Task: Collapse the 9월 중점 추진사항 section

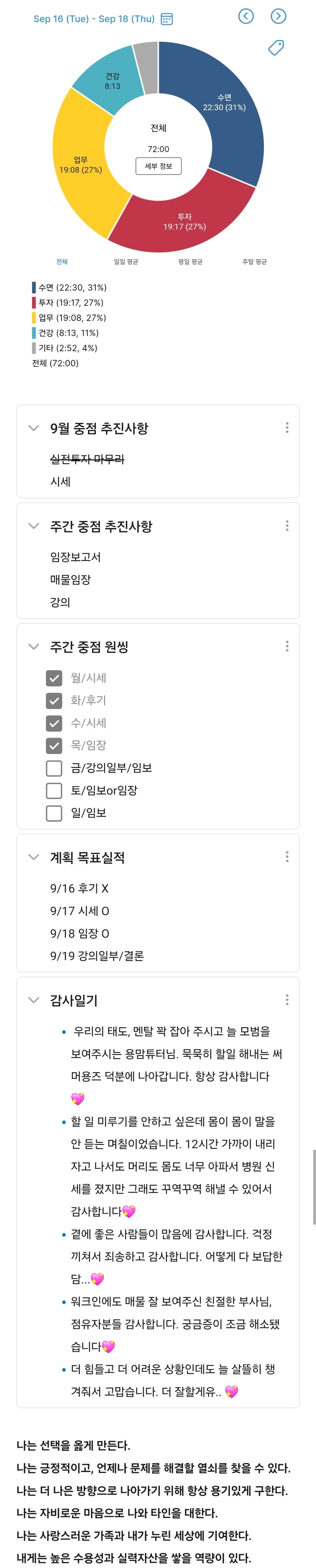Action: [x=34, y=429]
